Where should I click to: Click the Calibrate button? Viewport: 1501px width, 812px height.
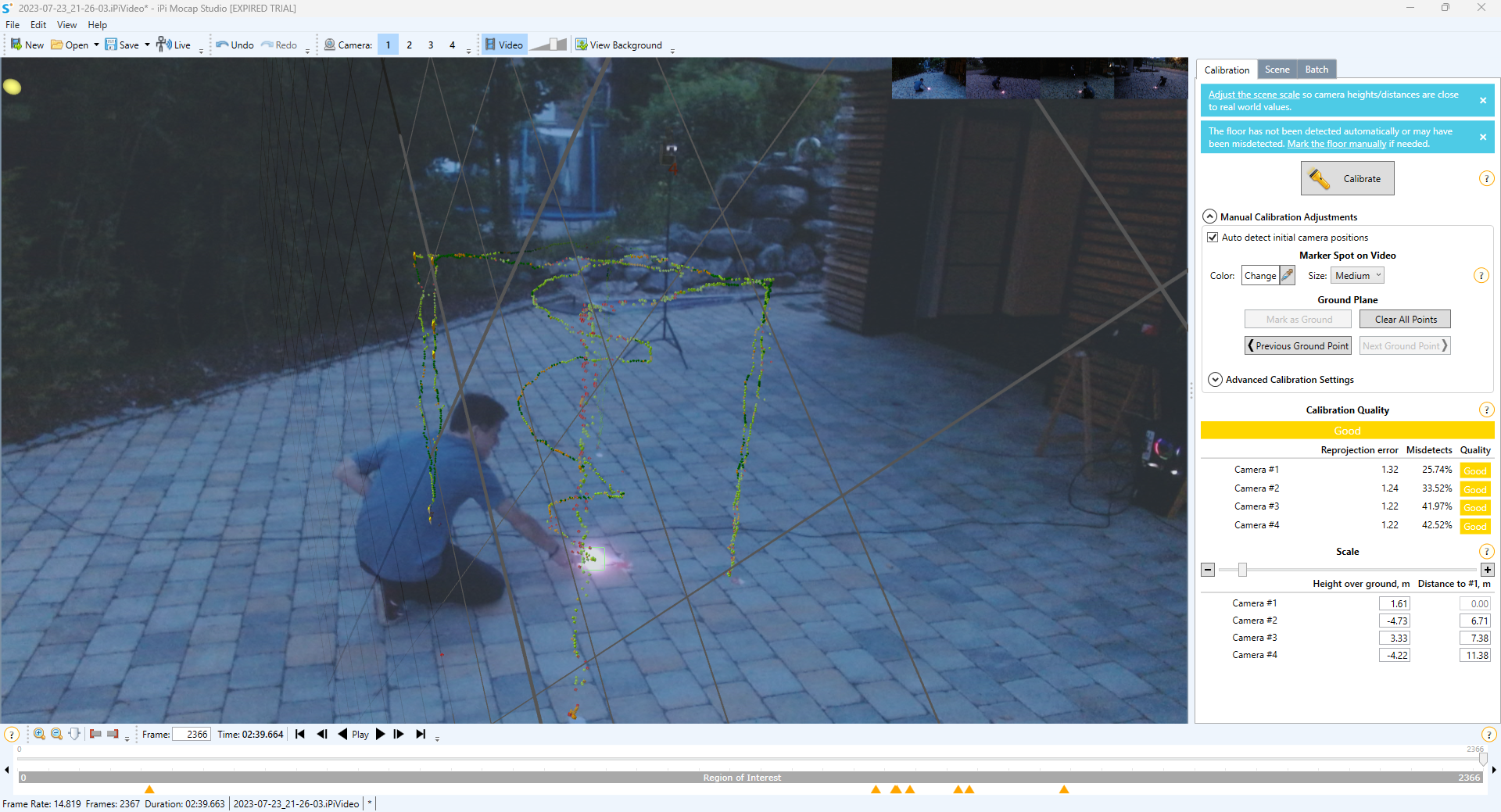click(x=1347, y=179)
